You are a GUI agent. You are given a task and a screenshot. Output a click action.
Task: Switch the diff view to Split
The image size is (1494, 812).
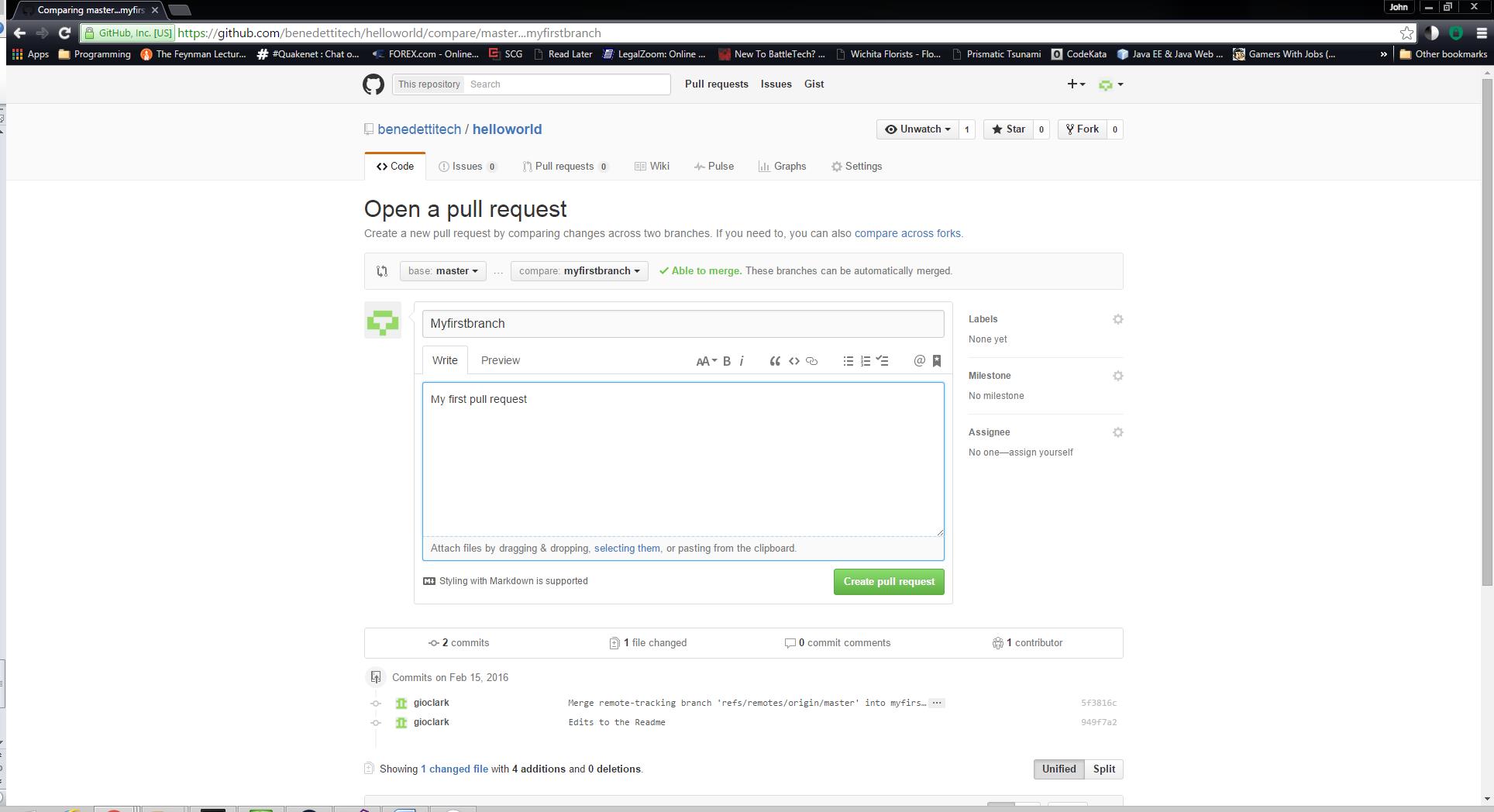coord(1104,769)
